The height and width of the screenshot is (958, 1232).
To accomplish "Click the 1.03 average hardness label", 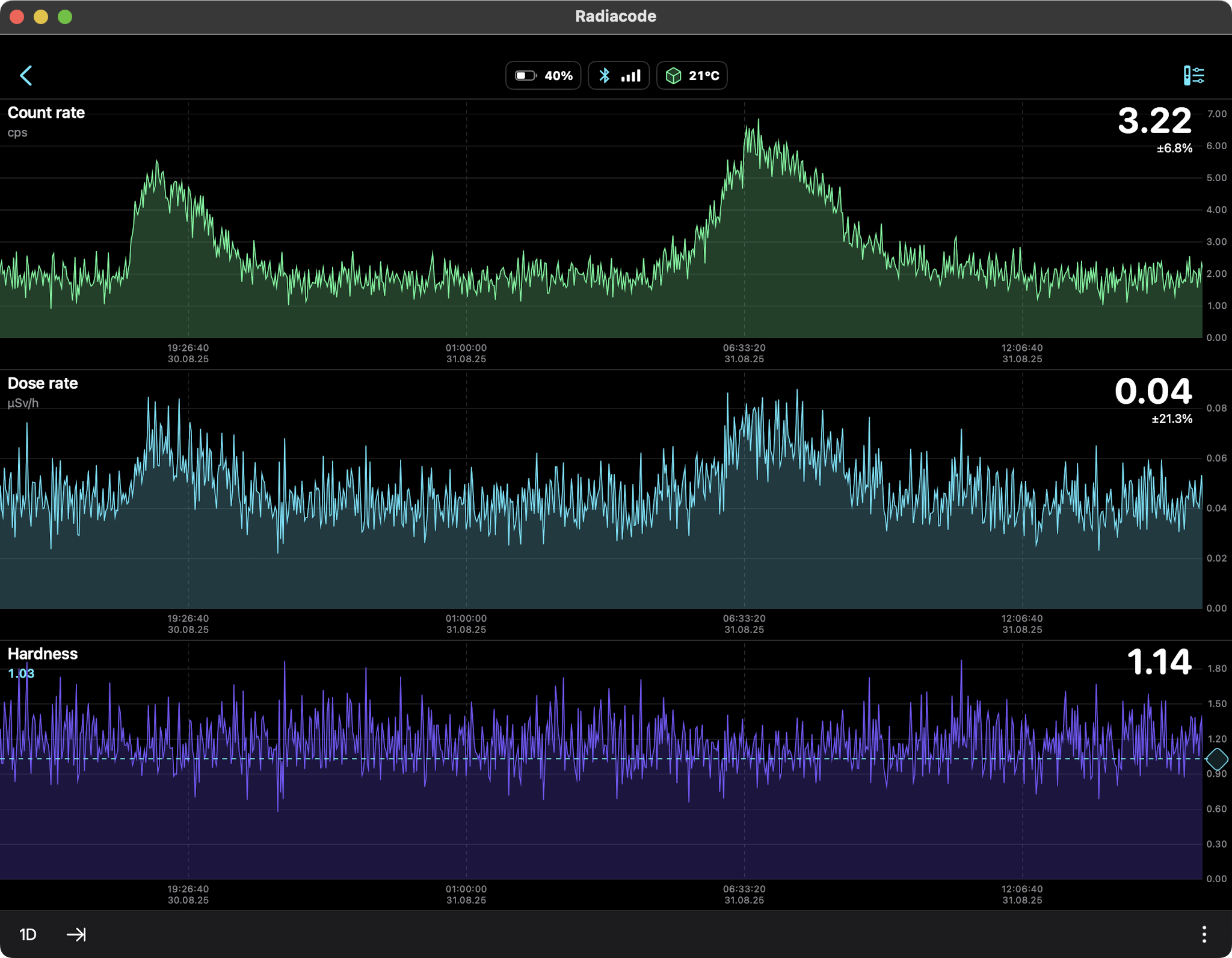I will click(x=21, y=674).
